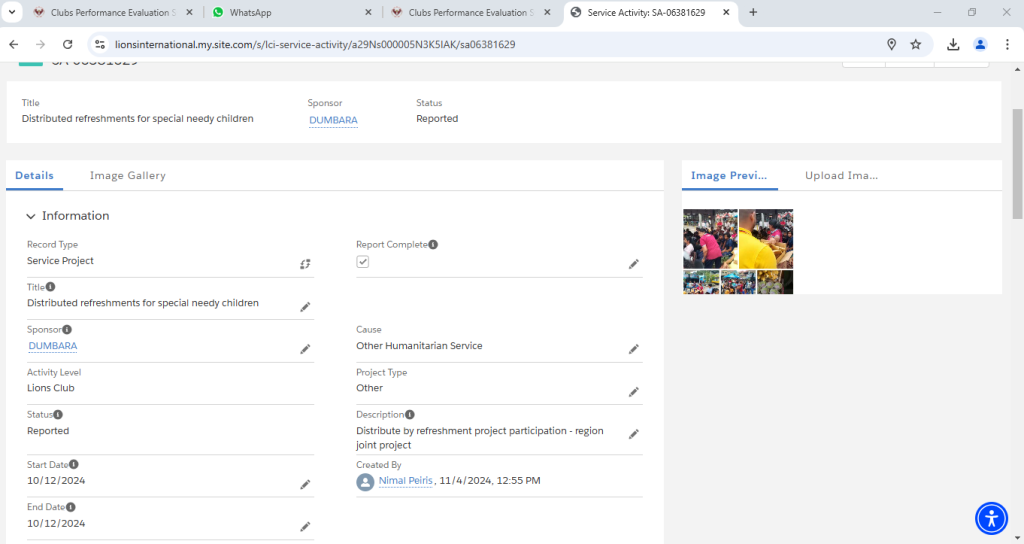Open the accessibility widget button
This screenshot has width=1024, height=544.
pos(991,519)
